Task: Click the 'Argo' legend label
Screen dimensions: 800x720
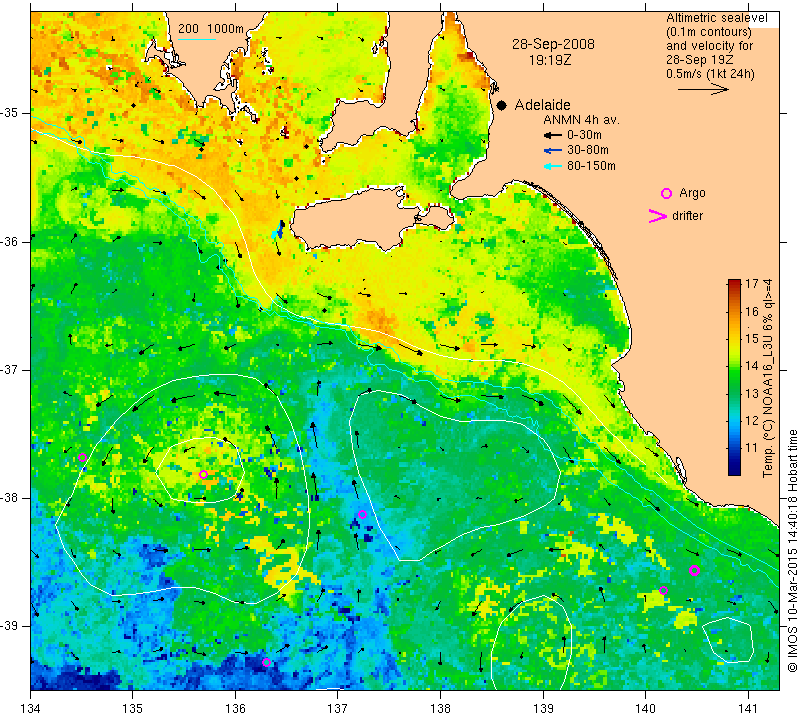Action: coord(692,193)
